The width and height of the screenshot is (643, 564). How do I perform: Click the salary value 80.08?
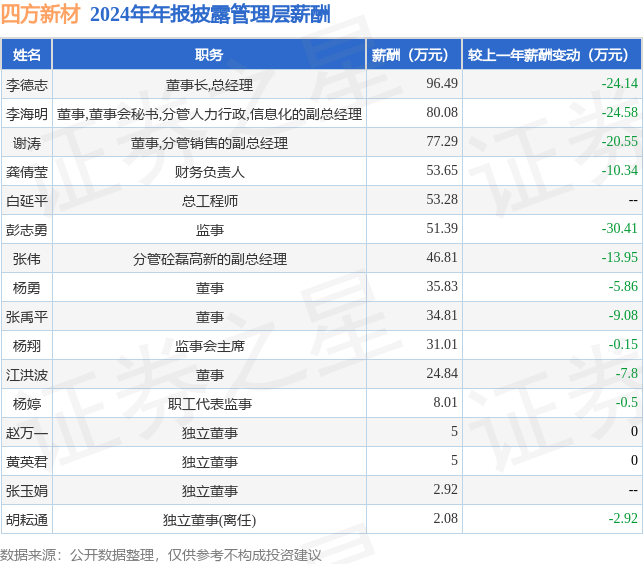[442, 112]
